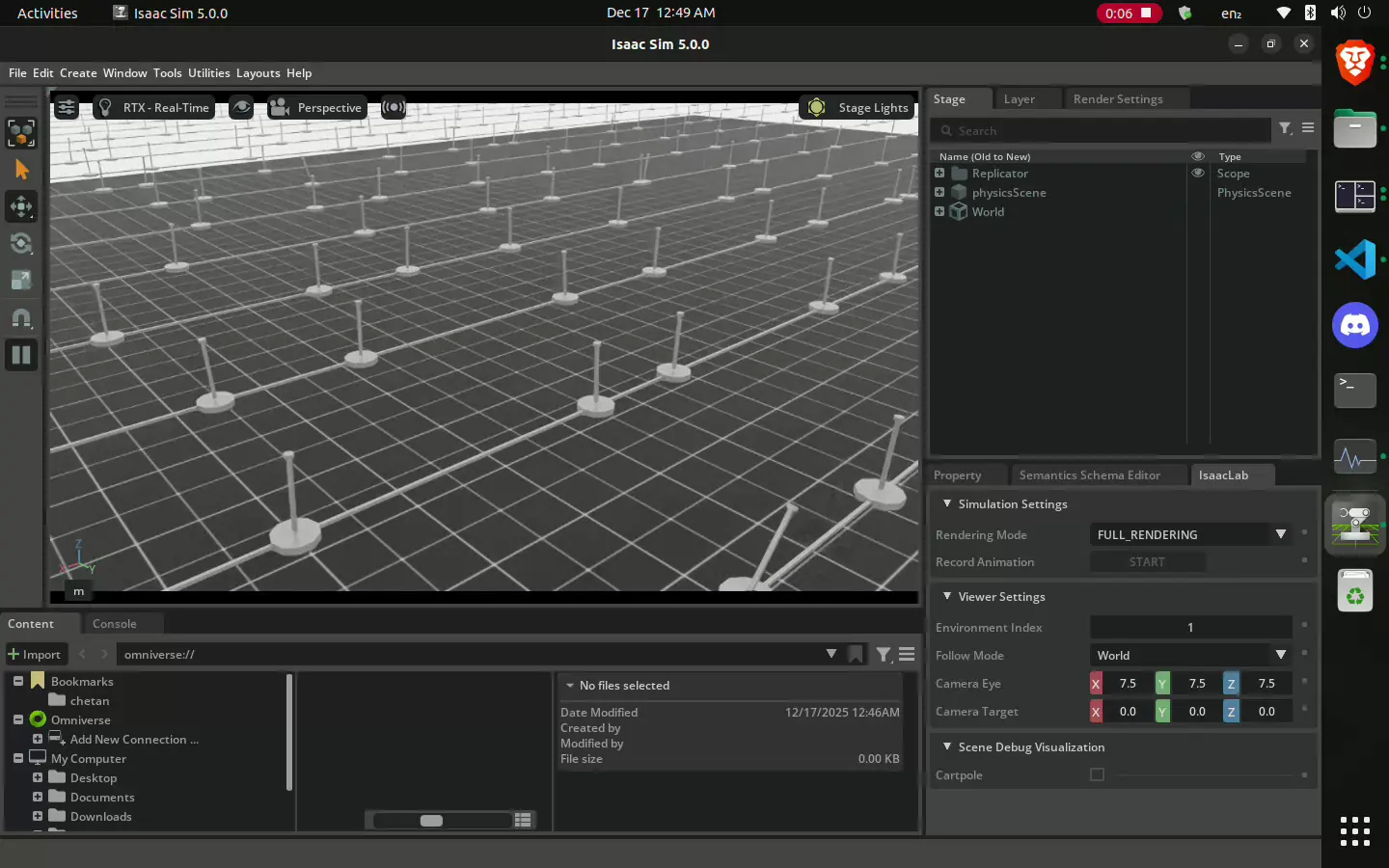Viewport: 1389px width, 868px height.
Task: Open the Utilities menu
Action: [x=208, y=73]
